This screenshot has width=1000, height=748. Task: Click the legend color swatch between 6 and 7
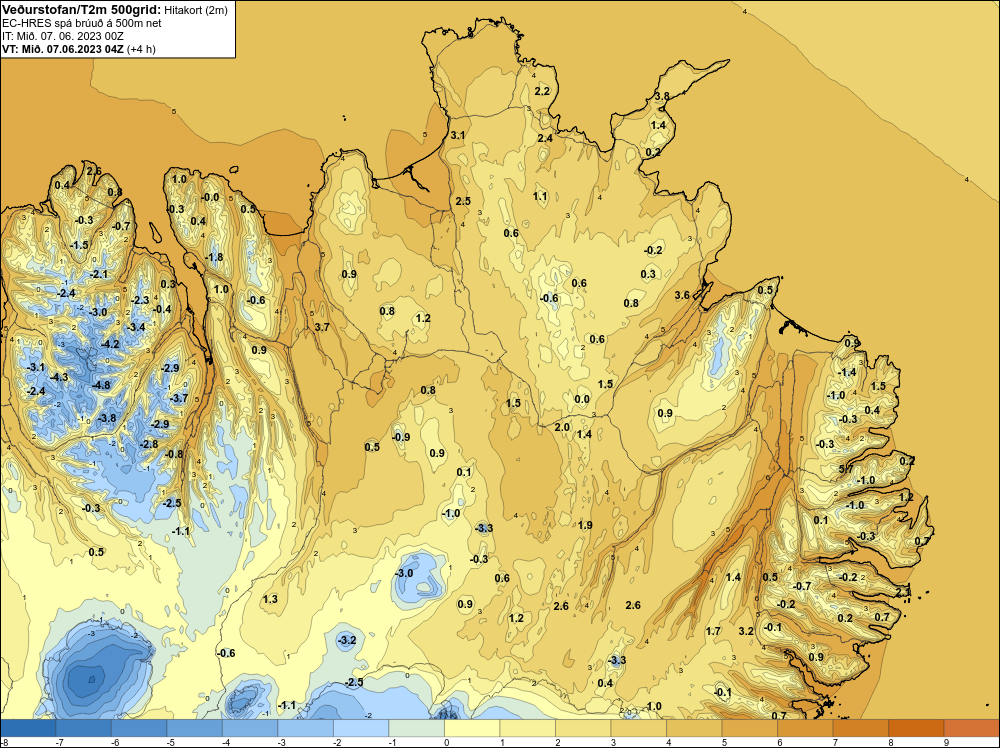pos(805,728)
